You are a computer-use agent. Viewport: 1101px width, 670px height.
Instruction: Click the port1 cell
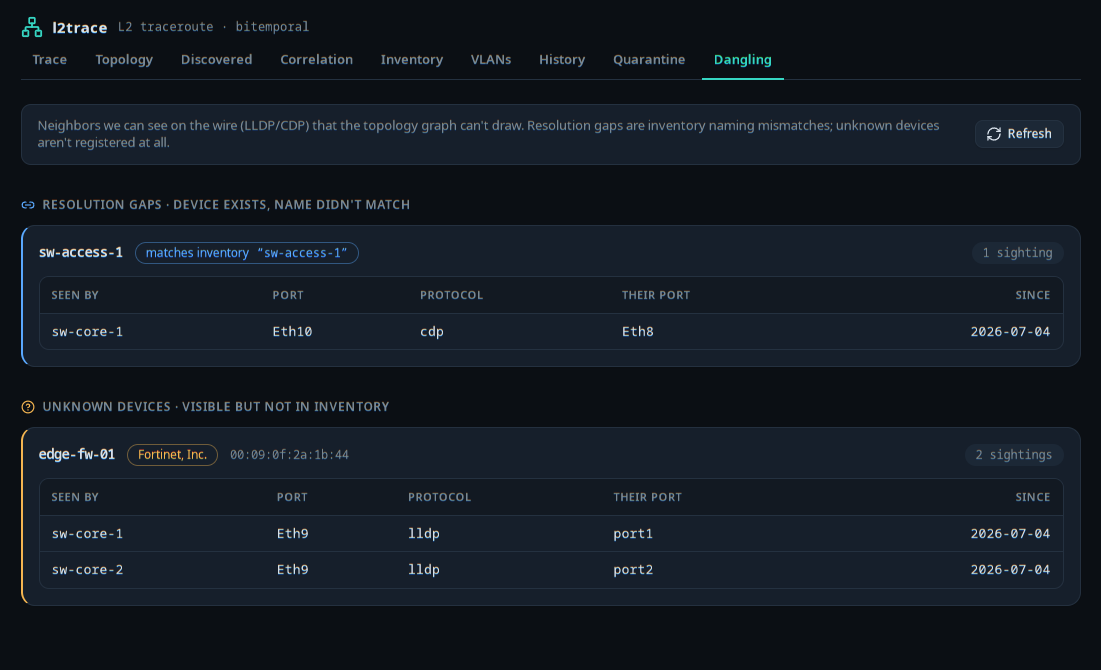(x=633, y=534)
